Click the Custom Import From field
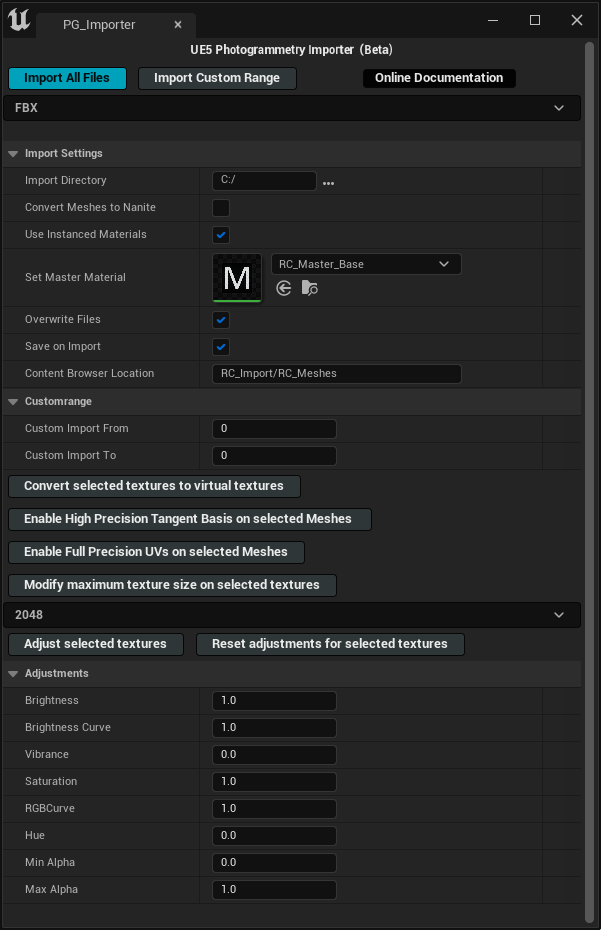This screenshot has height=930, width=601. [274, 429]
